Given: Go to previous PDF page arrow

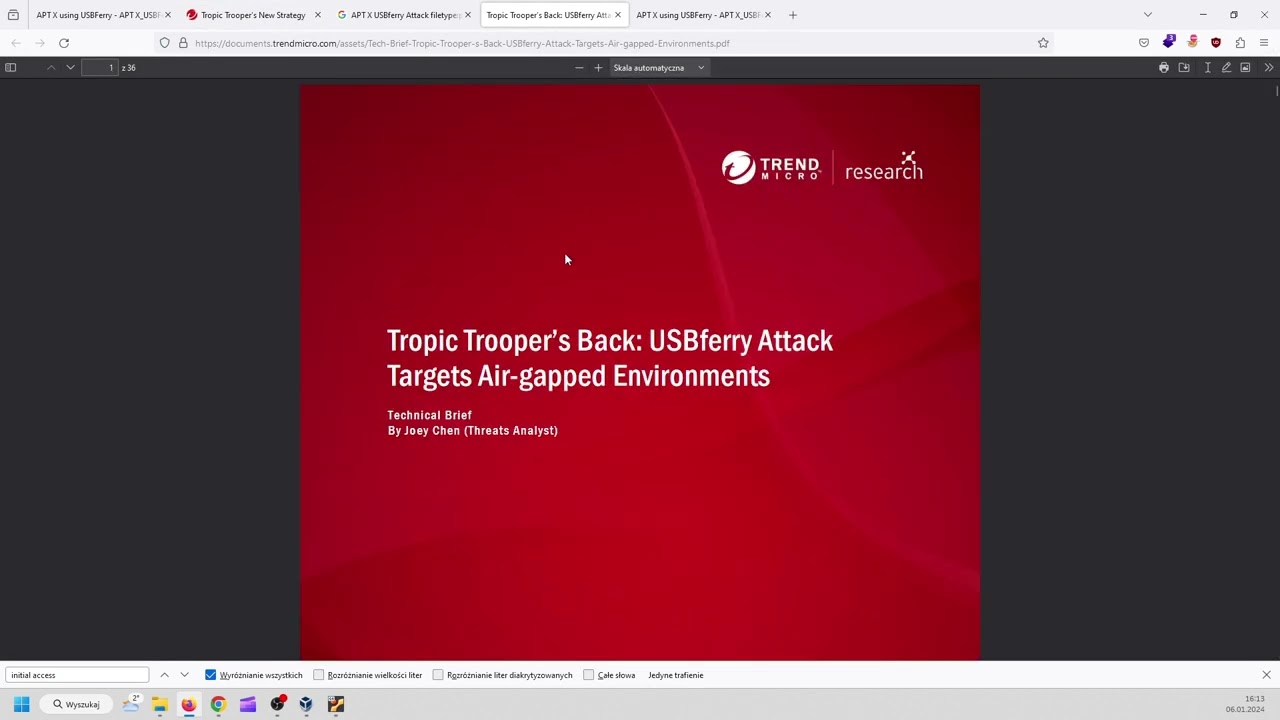Looking at the screenshot, I should point(51,67).
